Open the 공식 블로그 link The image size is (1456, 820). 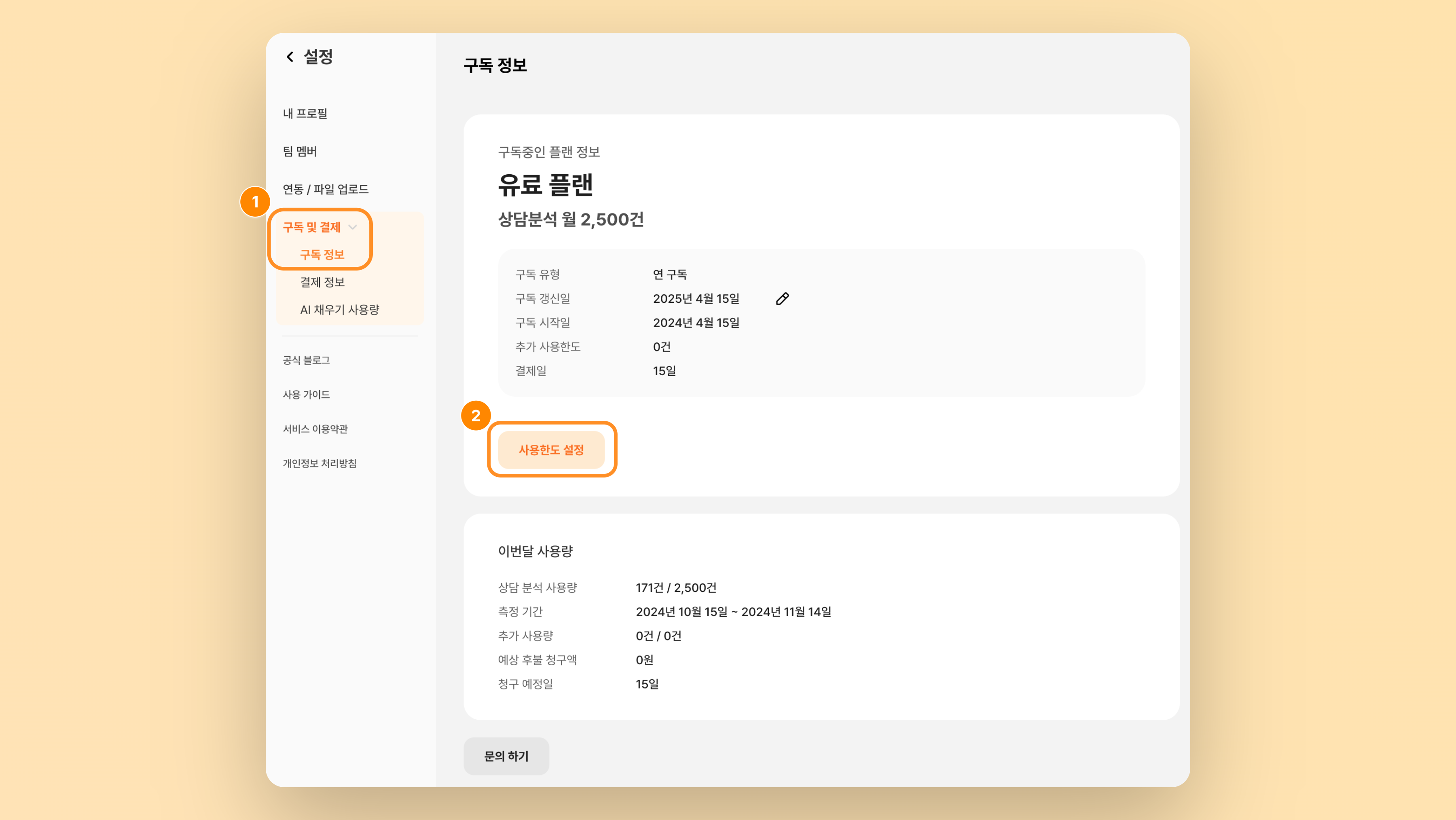pos(306,361)
